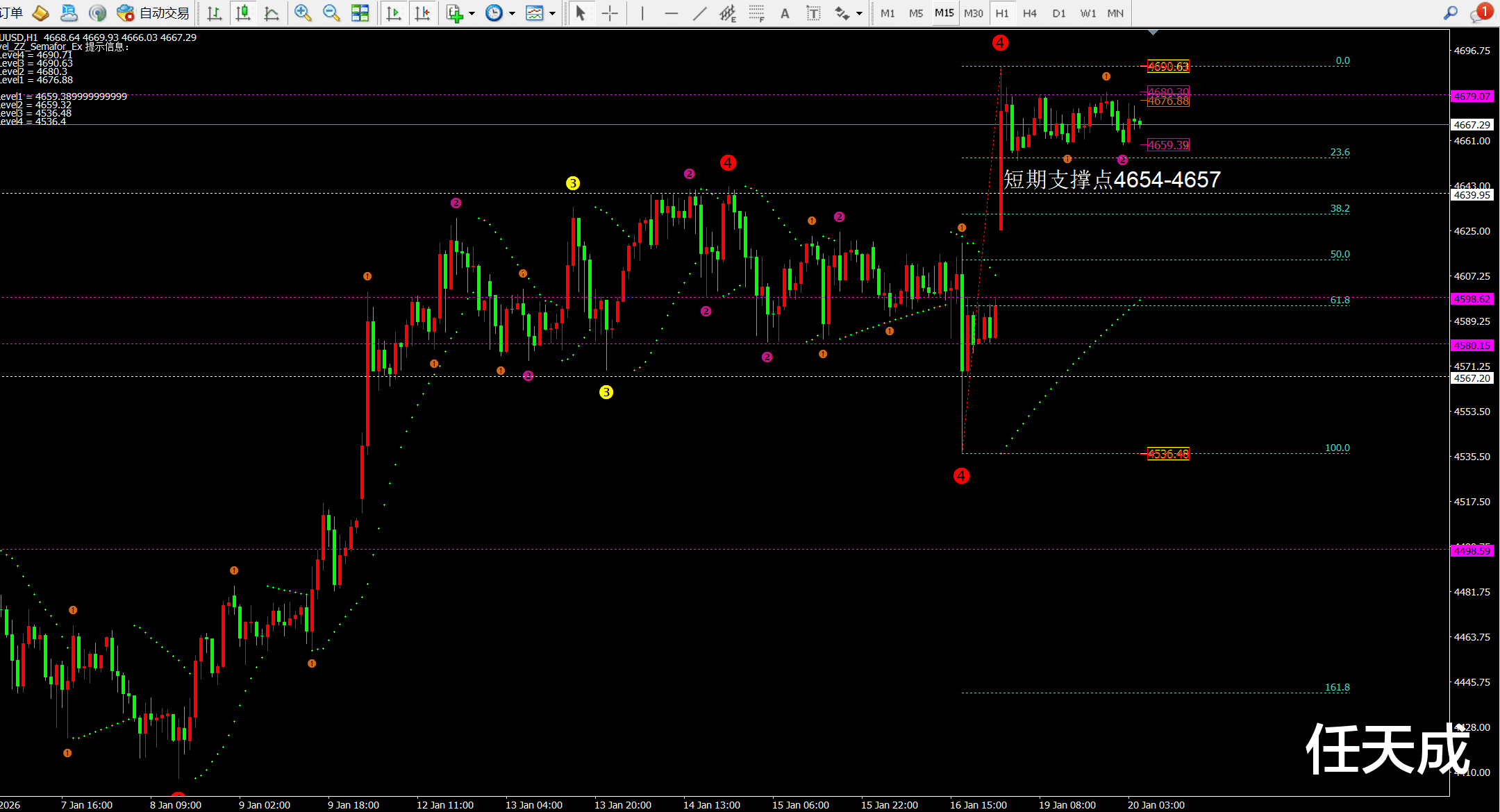This screenshot has height=812, width=1500.
Task: Open the tile windows grid icon
Action: pyautogui.click(x=360, y=12)
